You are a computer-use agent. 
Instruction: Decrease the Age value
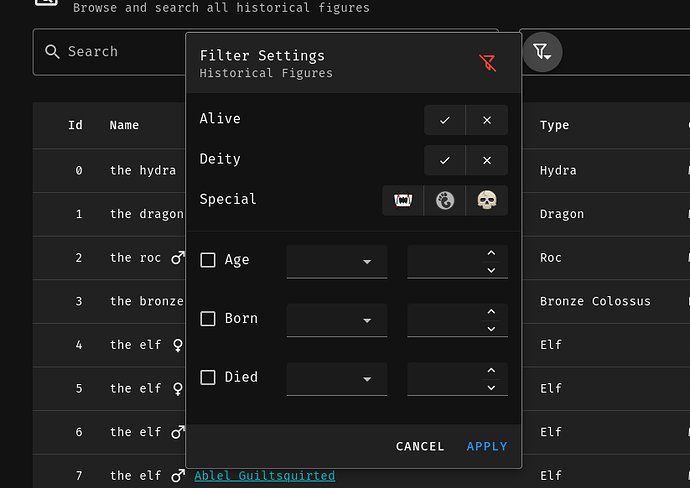pos(491,270)
